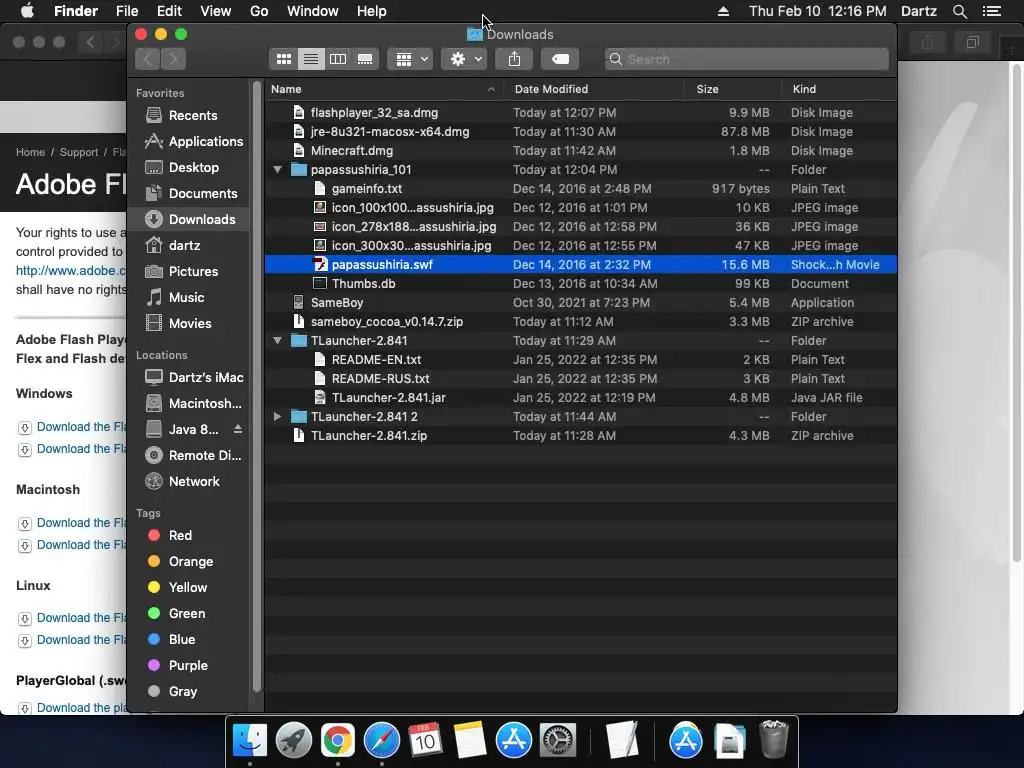This screenshot has width=1024, height=768.
Task: Open the File menu
Action: pyautogui.click(x=127, y=11)
